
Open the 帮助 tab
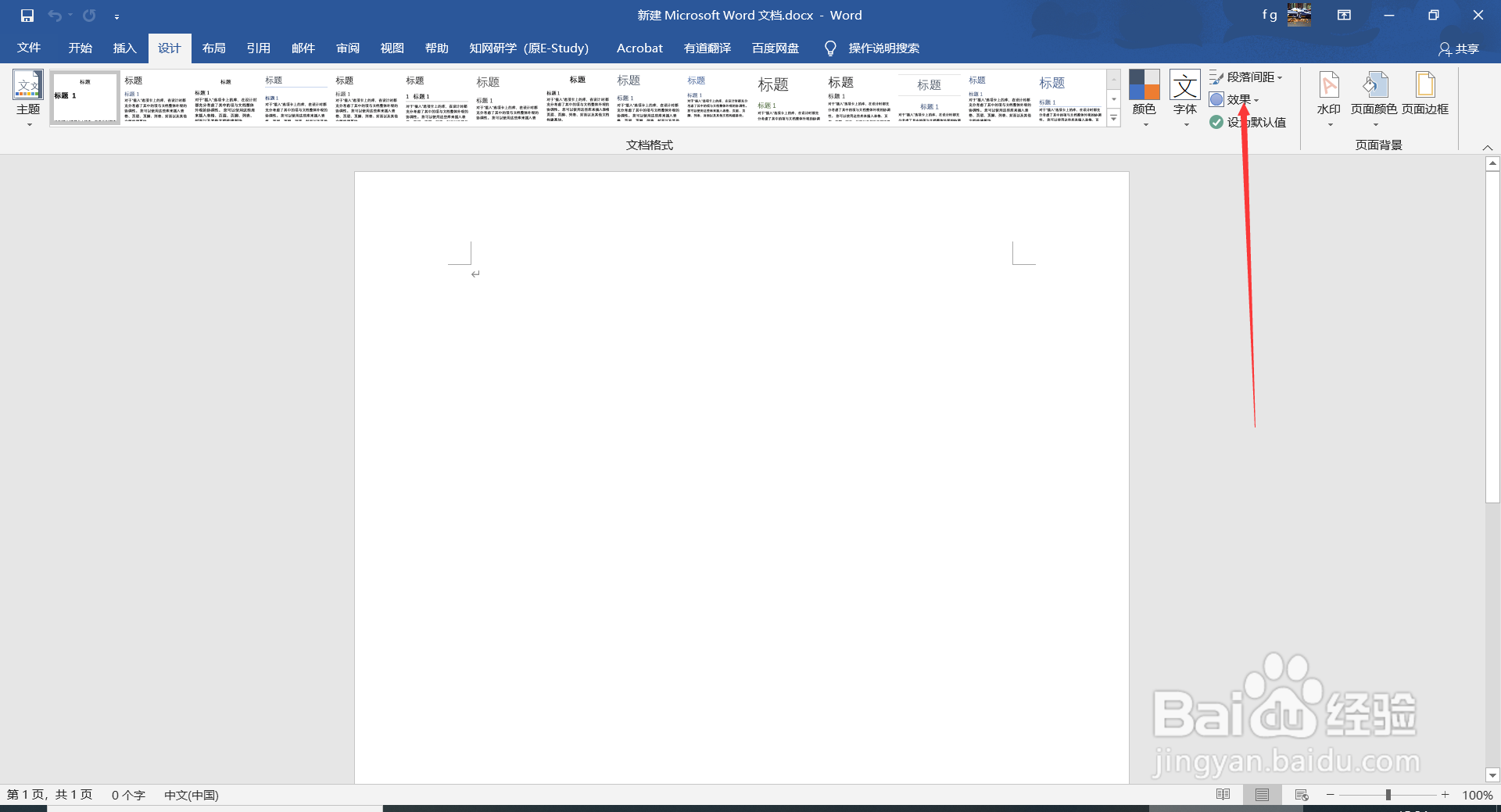pyautogui.click(x=437, y=48)
